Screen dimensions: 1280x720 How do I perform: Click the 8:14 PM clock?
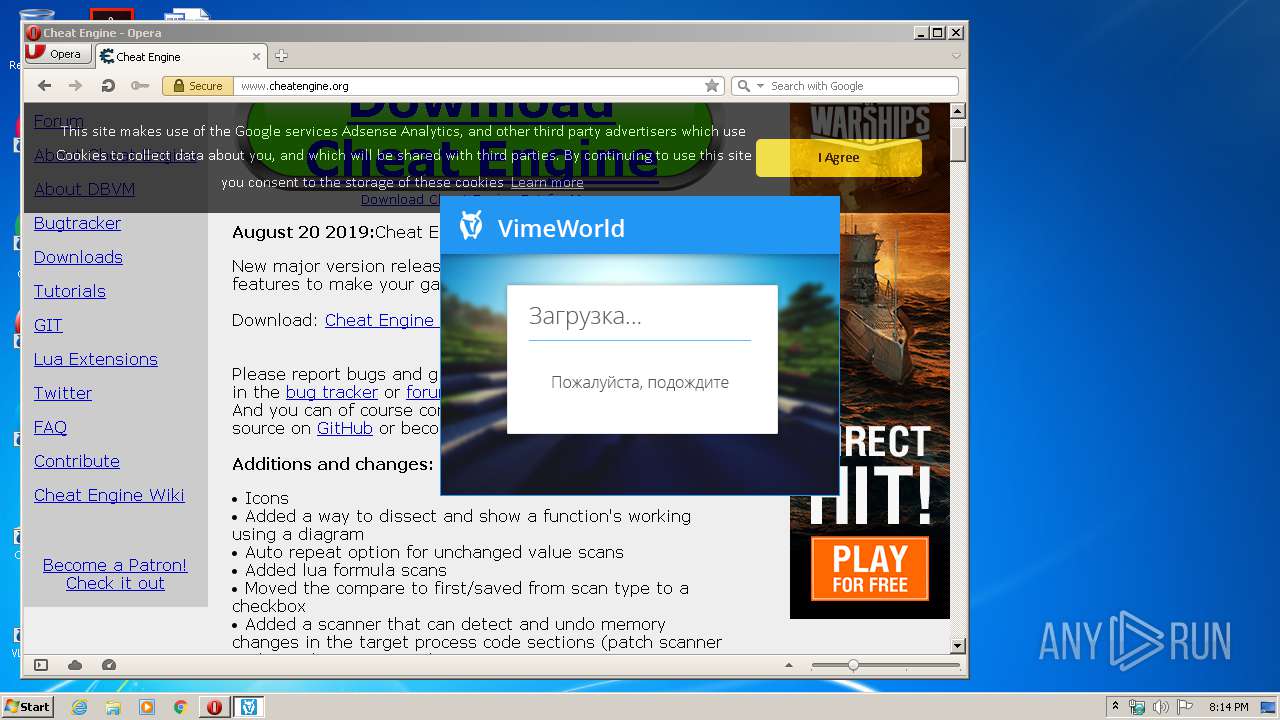point(1228,707)
